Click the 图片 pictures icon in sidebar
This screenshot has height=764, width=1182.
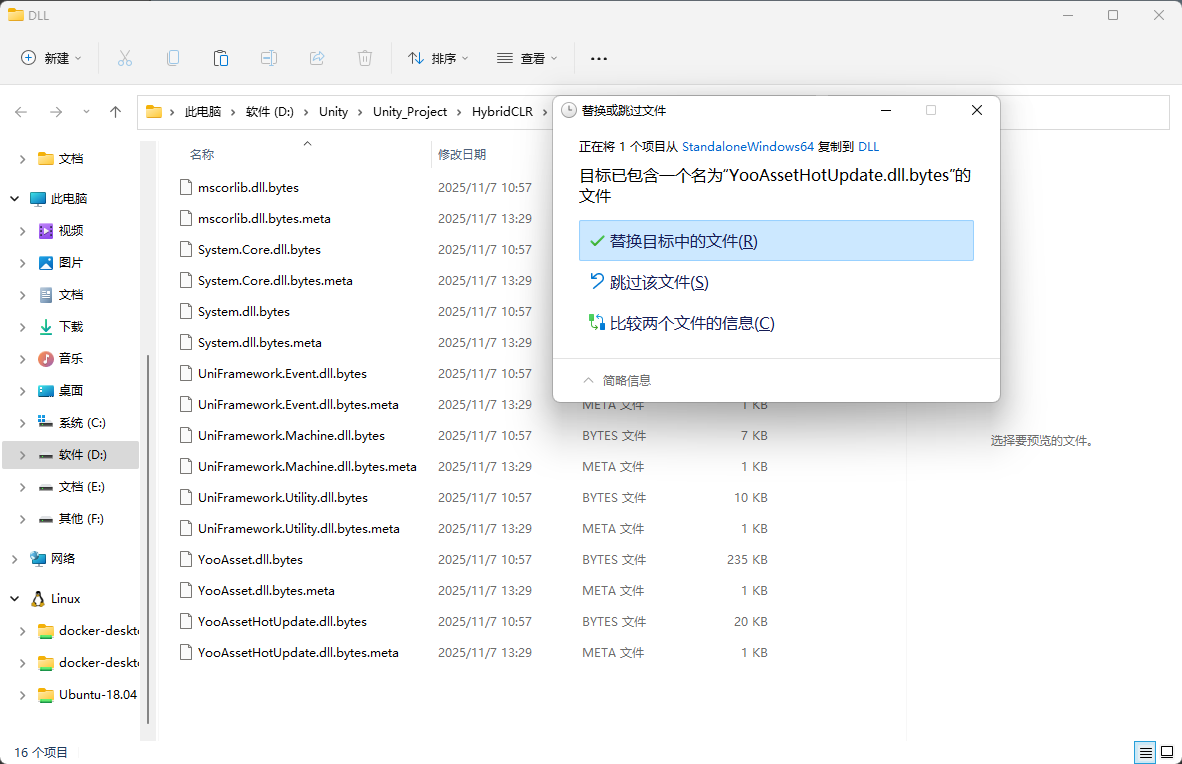[46, 262]
